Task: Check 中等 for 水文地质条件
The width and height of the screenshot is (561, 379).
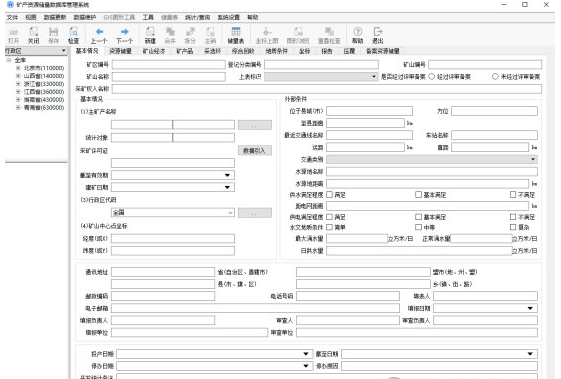Action: (418, 227)
